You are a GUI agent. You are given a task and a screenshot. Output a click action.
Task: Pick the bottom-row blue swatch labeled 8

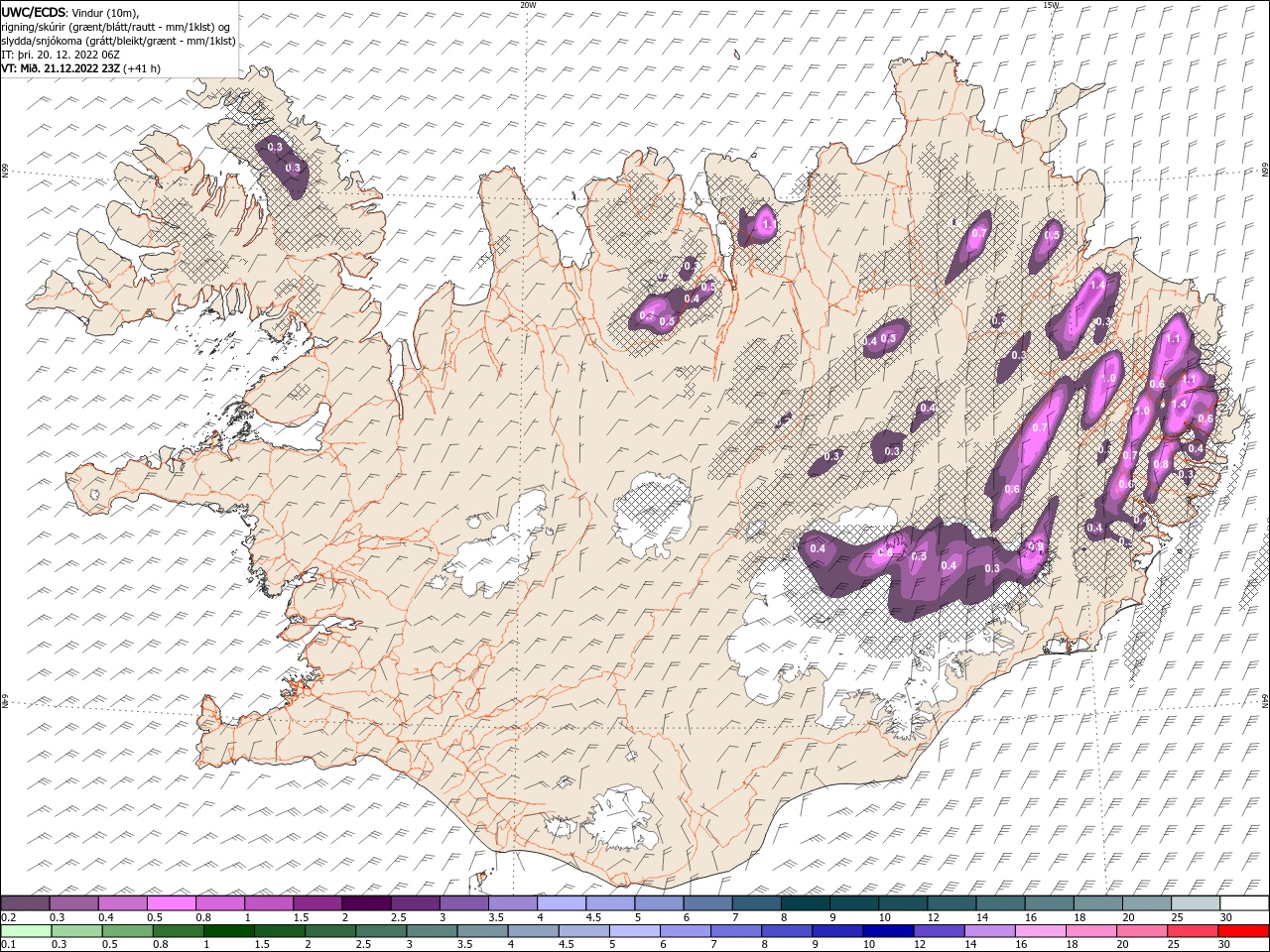[x=787, y=931]
